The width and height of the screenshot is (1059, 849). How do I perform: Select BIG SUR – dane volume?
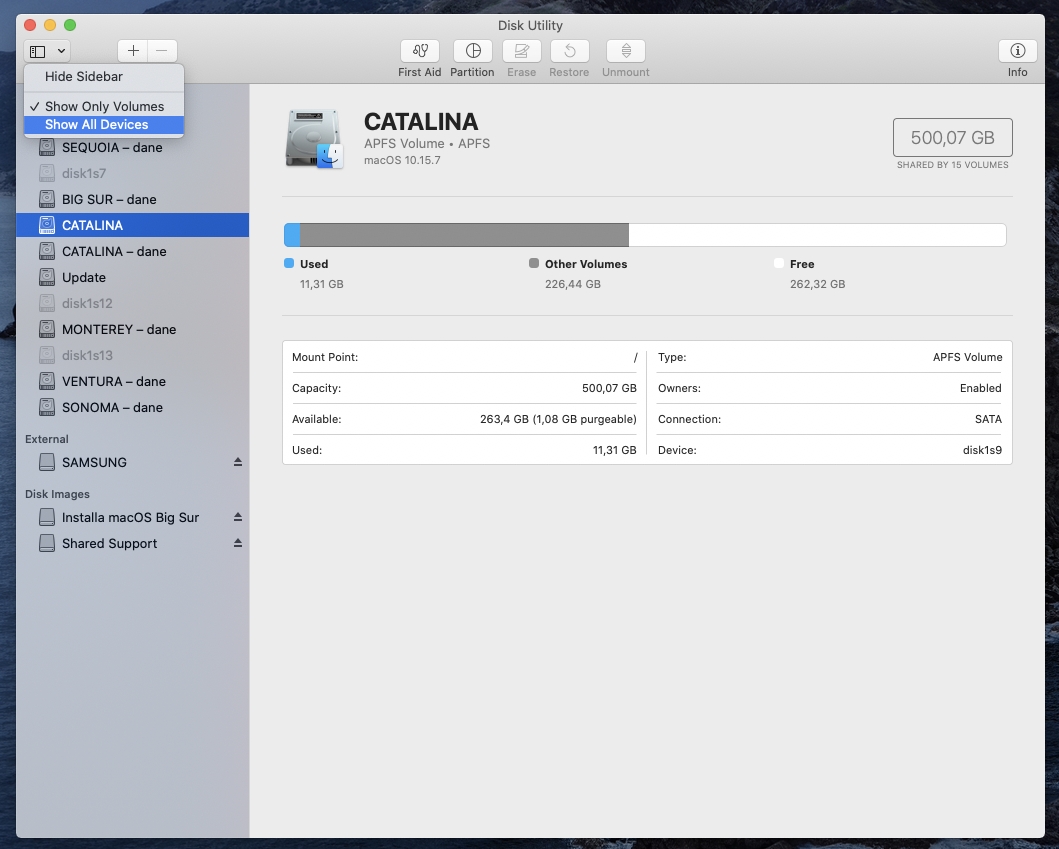point(132,199)
